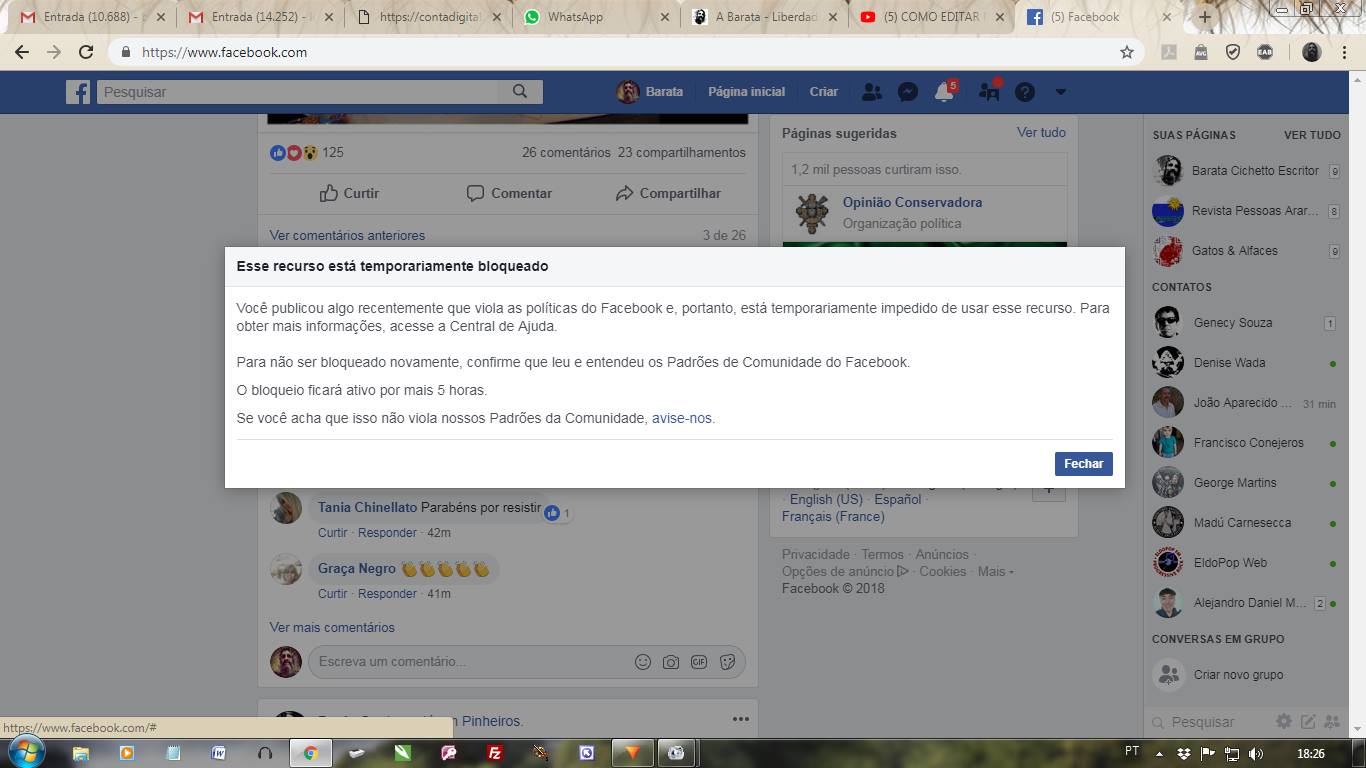Open the notifications bell icon
The image size is (1366, 768).
pos(944,92)
